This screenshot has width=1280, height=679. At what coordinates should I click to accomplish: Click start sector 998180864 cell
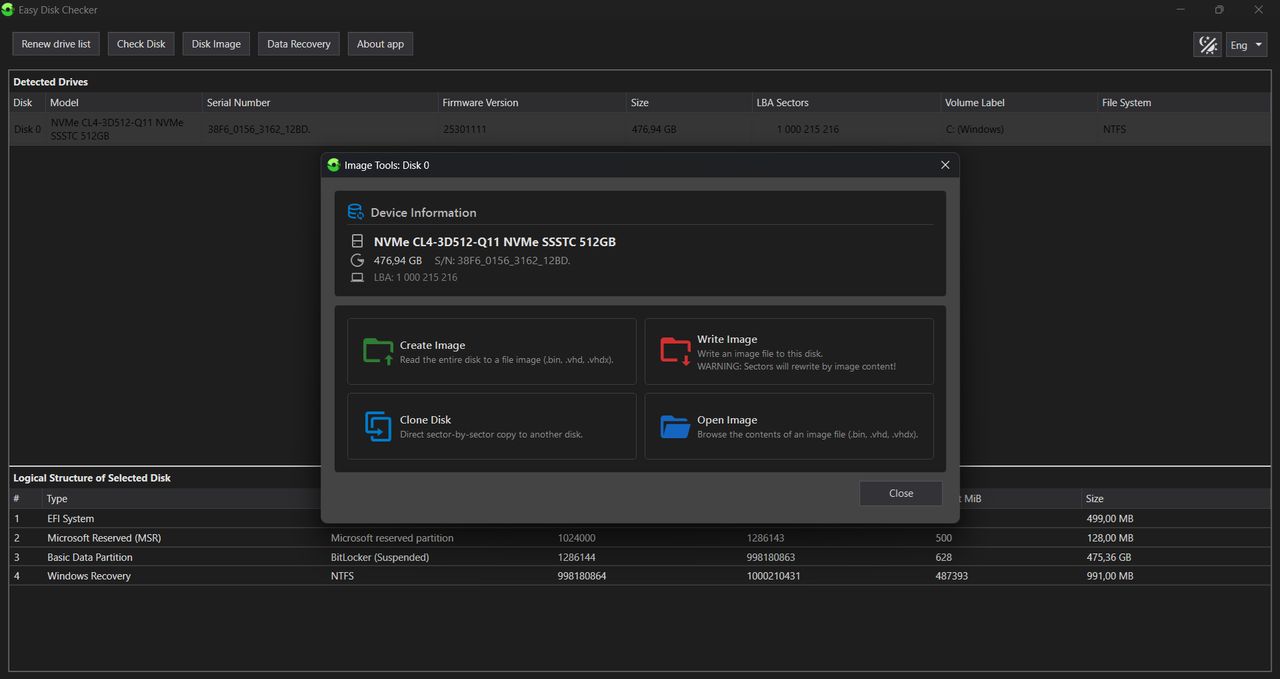(x=582, y=576)
